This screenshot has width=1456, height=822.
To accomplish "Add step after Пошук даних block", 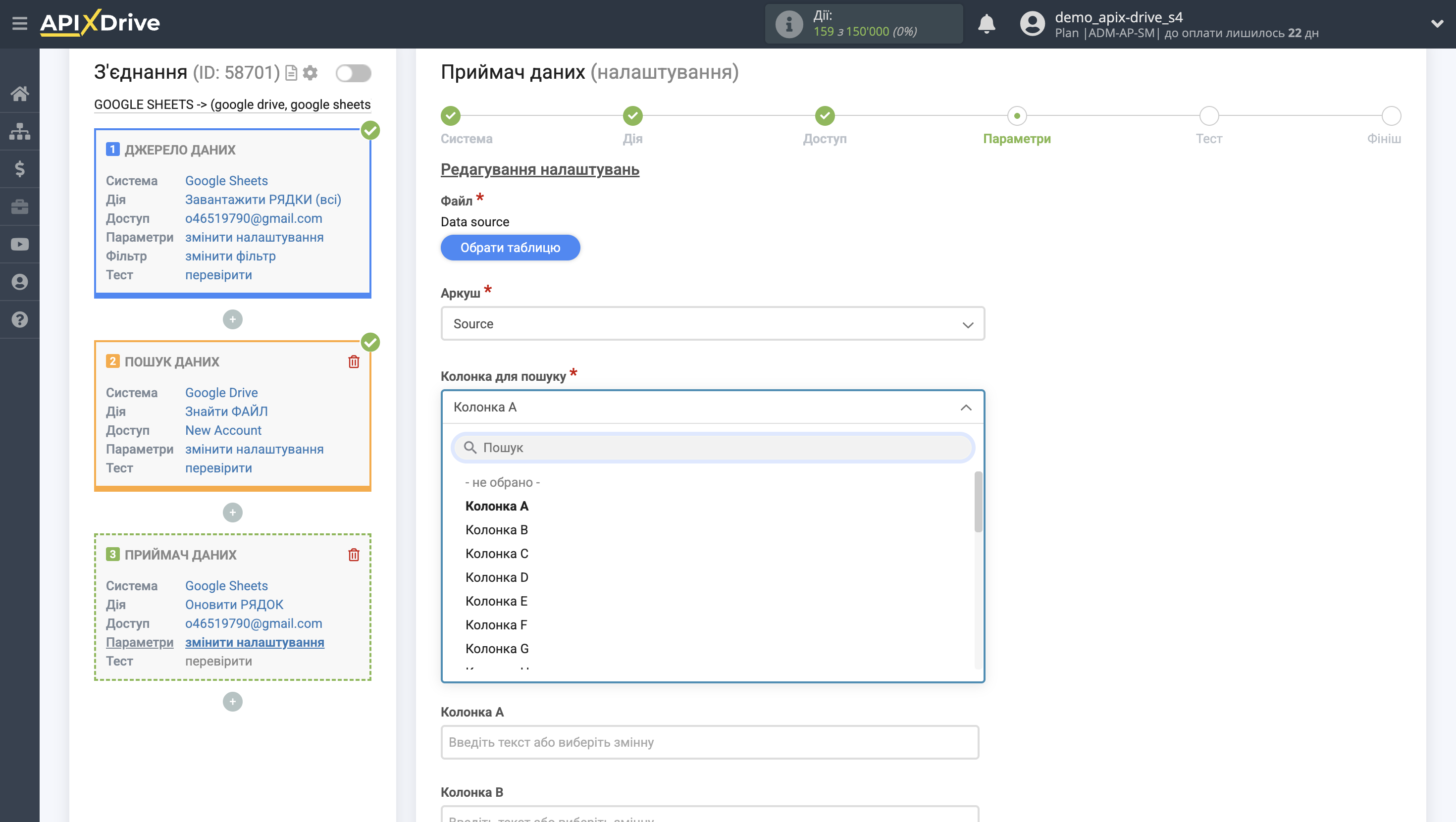I will 232,512.
